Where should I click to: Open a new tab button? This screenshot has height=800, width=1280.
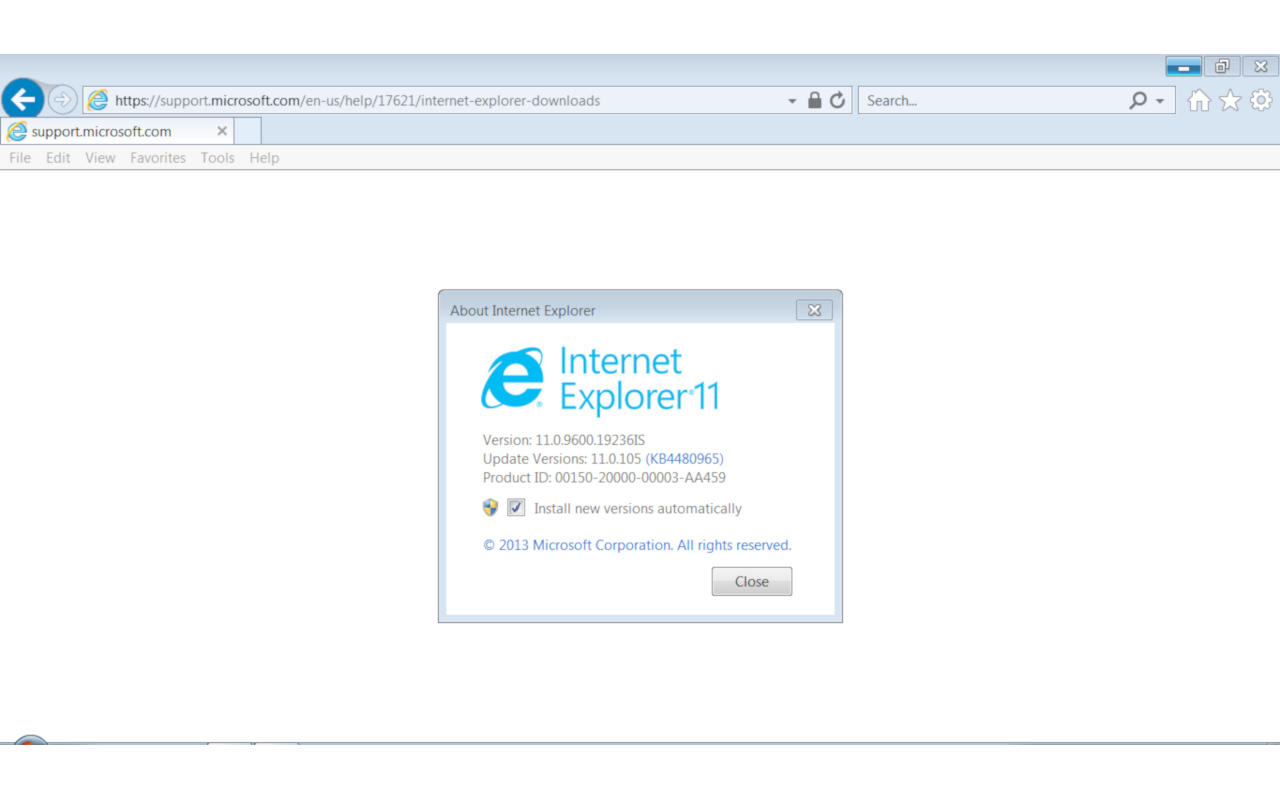click(247, 131)
